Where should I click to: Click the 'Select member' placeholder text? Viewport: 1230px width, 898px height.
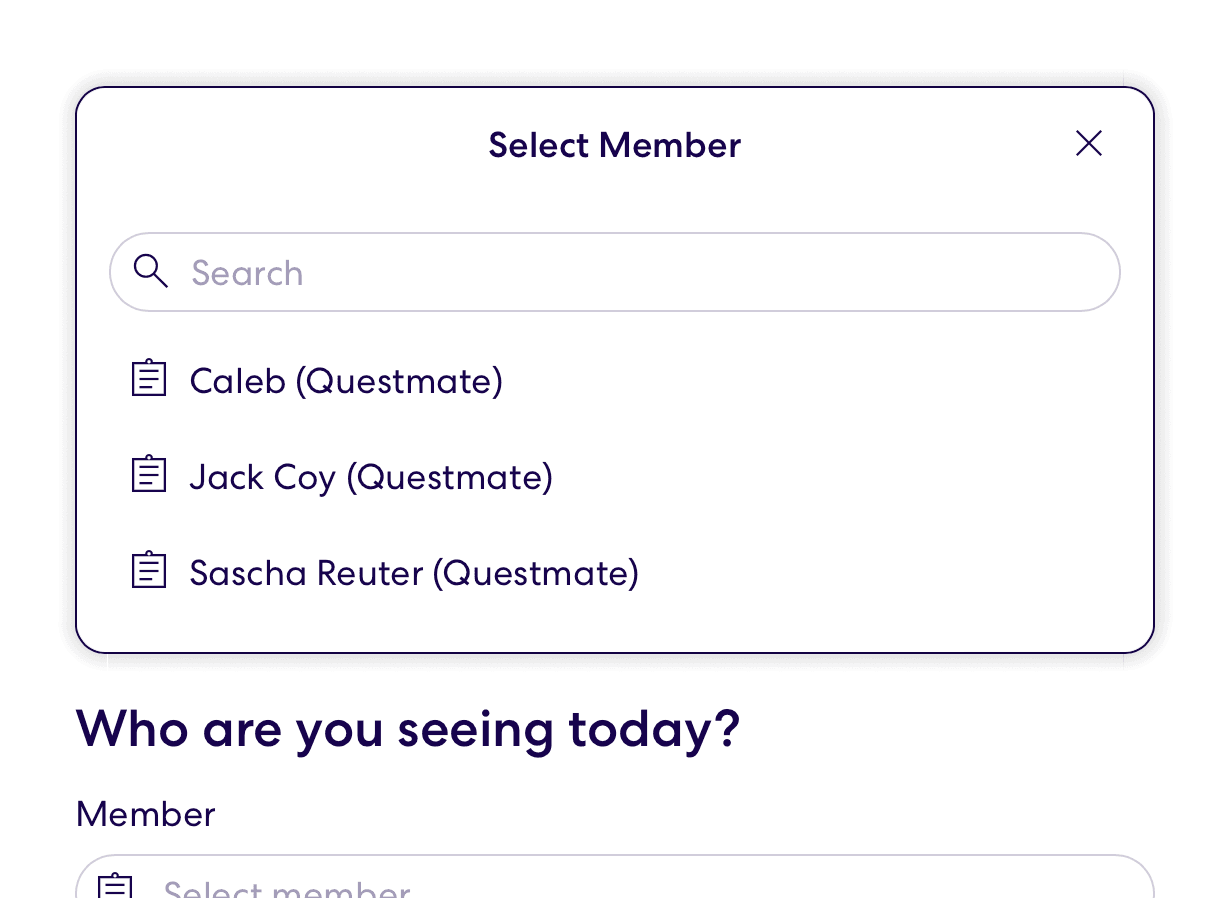(287, 888)
